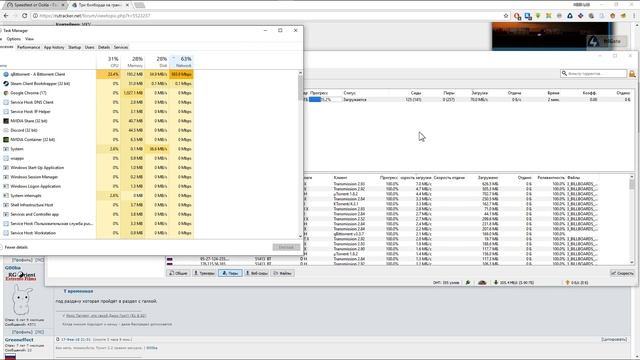Open Task Manager Options menu

tap(13, 39)
